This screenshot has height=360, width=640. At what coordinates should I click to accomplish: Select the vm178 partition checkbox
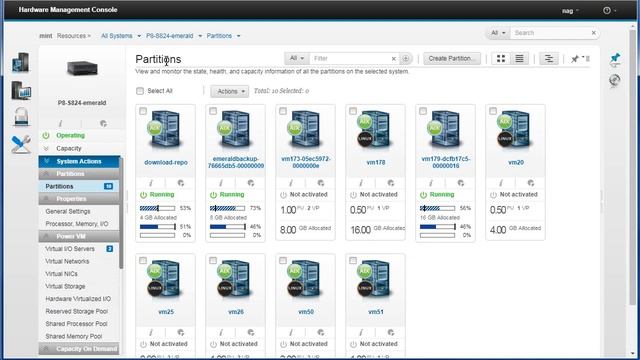coord(353,111)
